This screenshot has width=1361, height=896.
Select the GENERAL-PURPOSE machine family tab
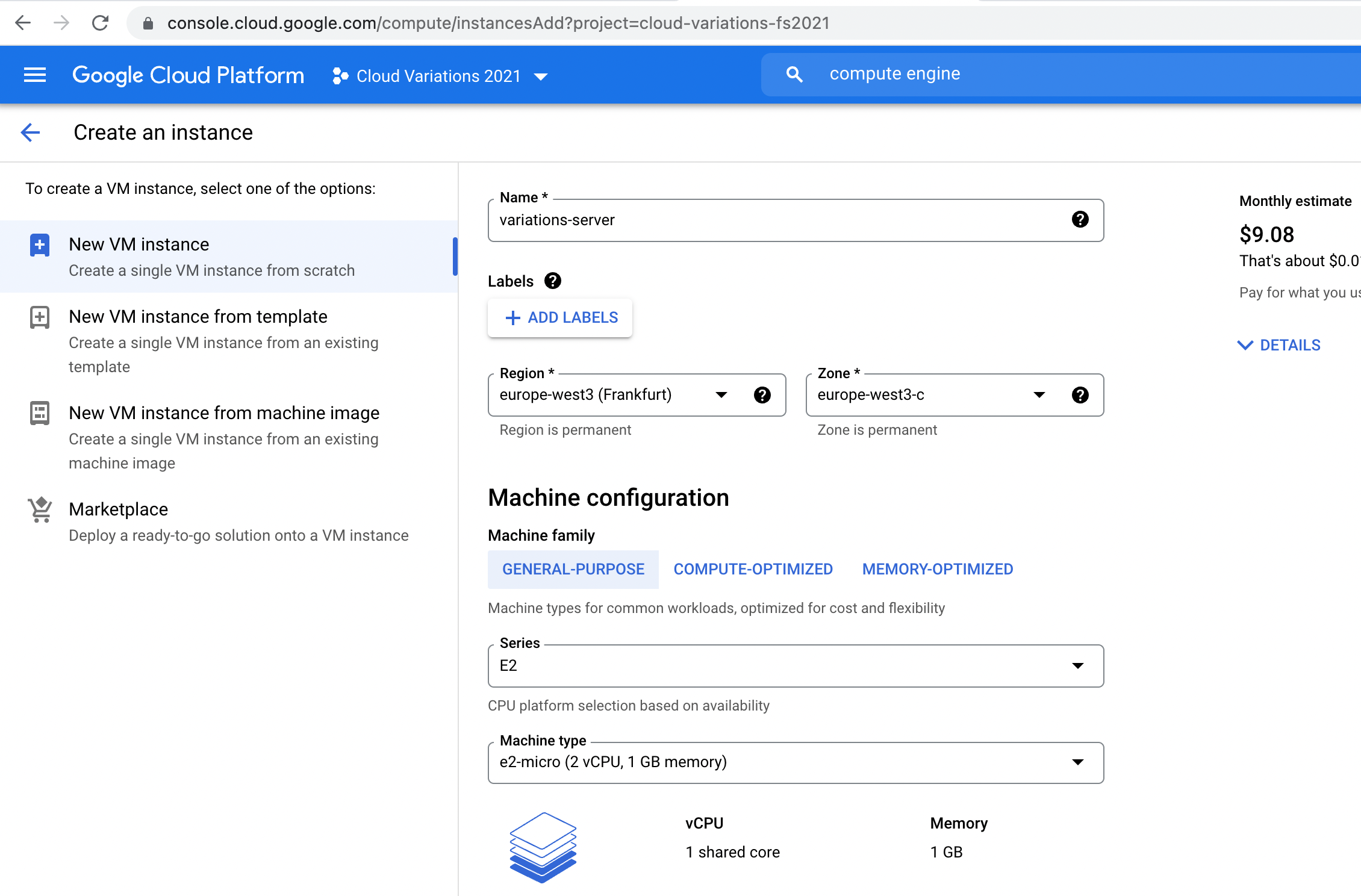point(573,569)
